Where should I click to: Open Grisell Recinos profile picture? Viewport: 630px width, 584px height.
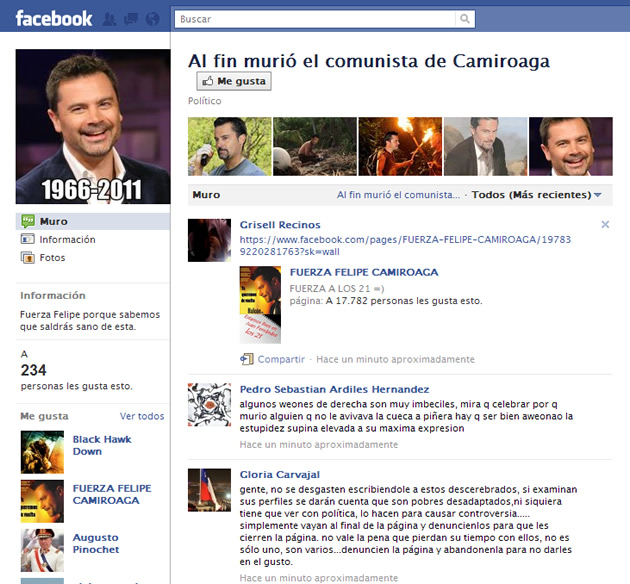[210, 240]
